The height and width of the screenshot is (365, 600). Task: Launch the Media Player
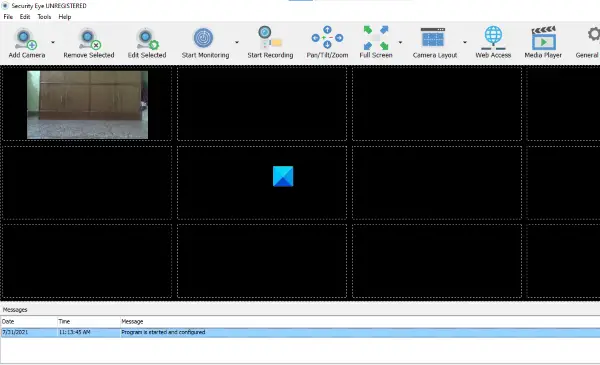(543, 42)
